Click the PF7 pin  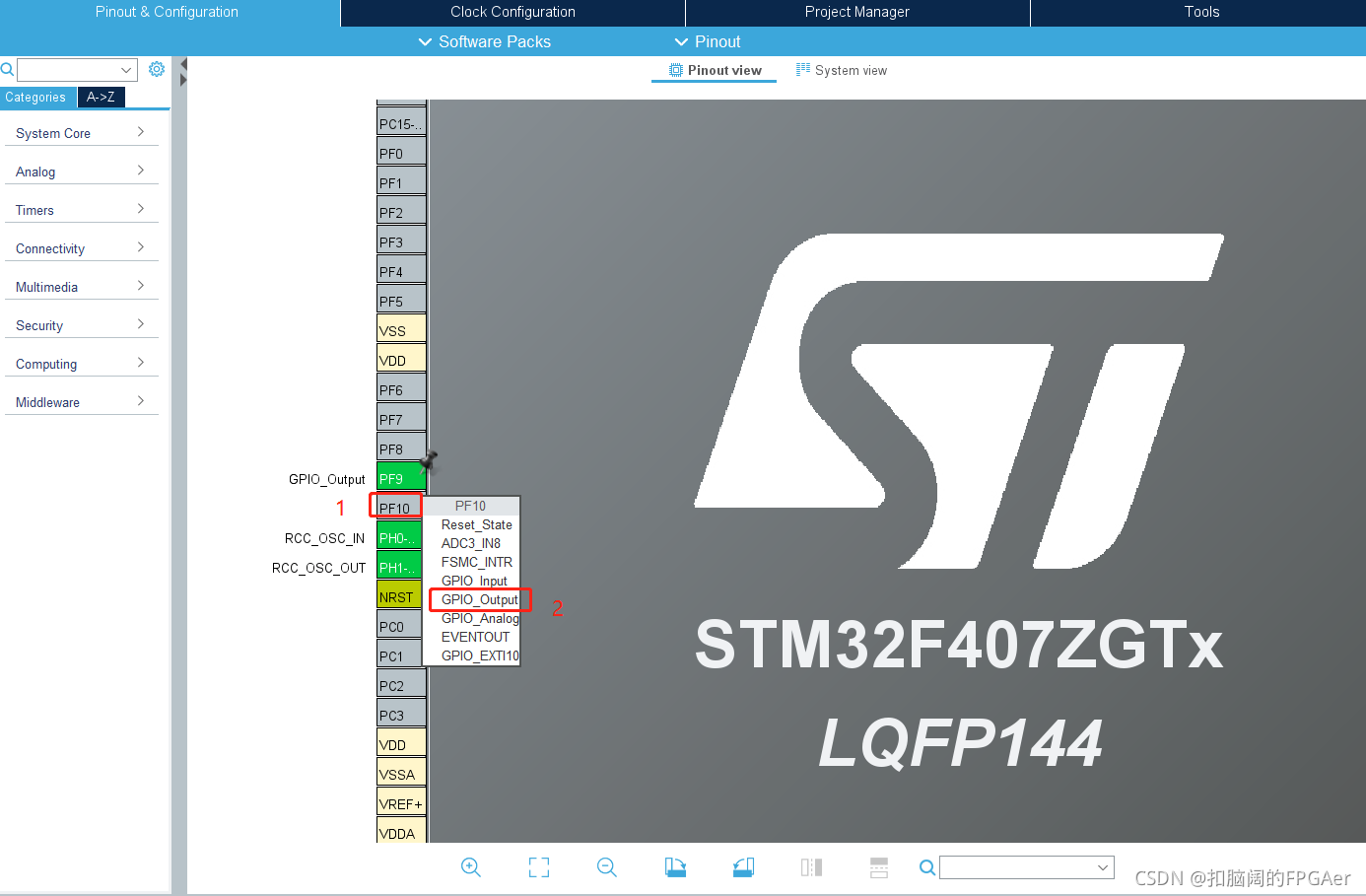point(401,418)
